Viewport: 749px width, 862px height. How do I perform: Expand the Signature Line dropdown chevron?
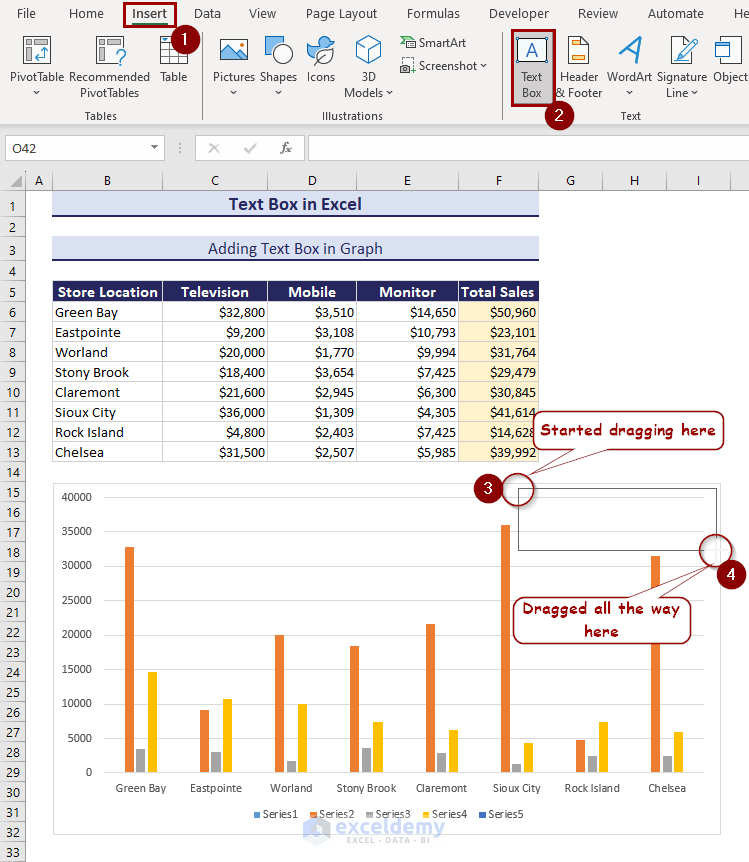695,92
